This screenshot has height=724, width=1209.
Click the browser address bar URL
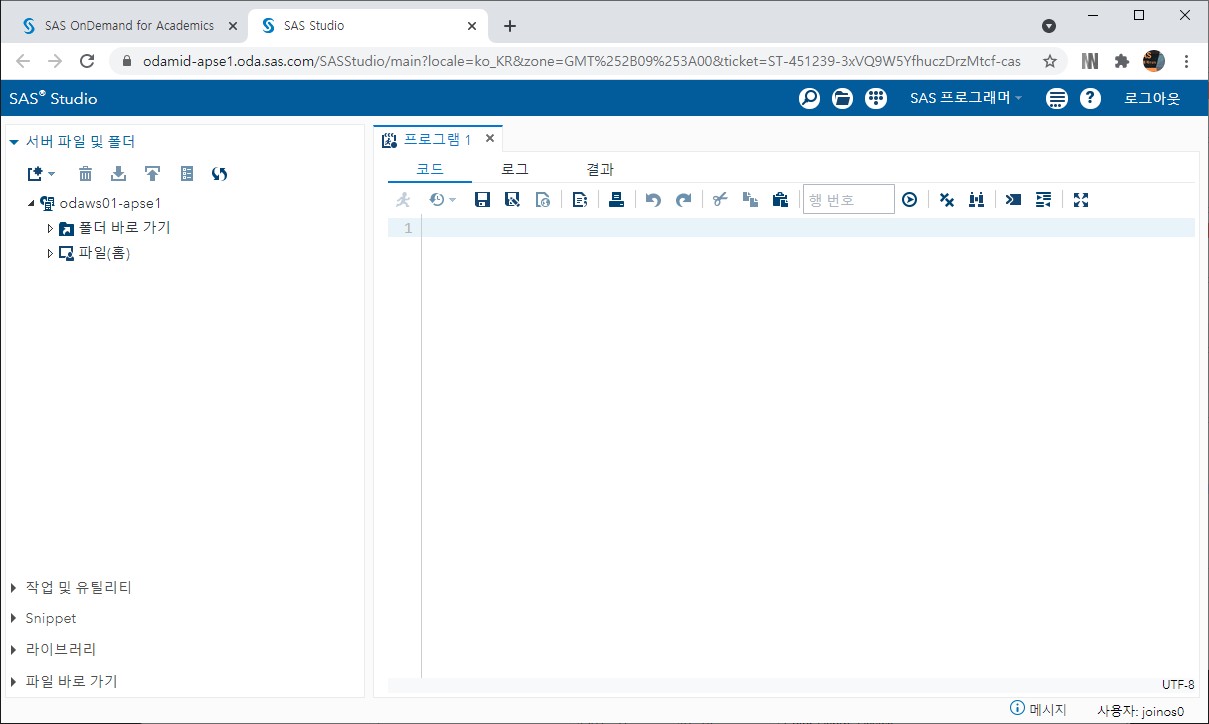coord(582,61)
